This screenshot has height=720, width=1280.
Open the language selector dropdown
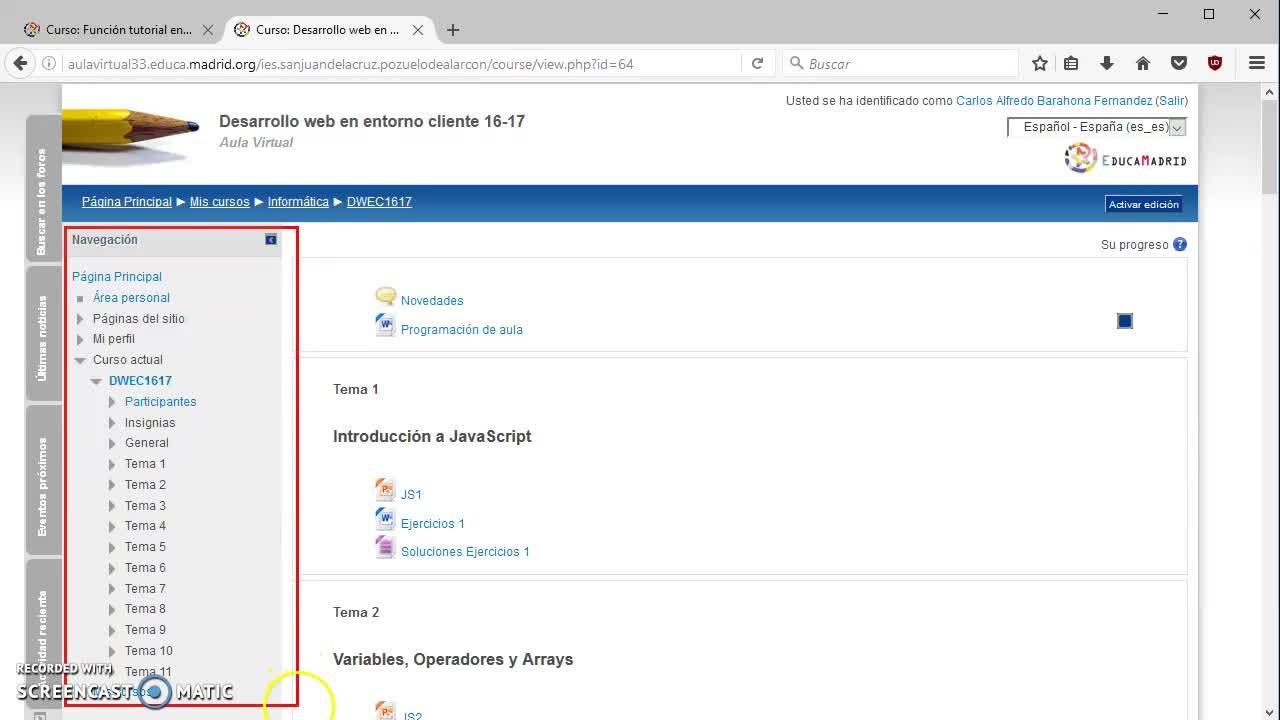pos(1096,127)
